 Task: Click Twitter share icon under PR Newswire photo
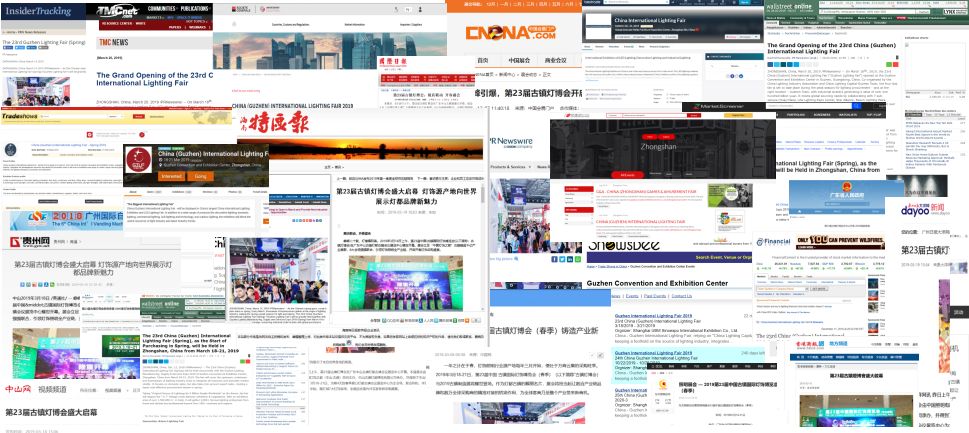(562, 259)
